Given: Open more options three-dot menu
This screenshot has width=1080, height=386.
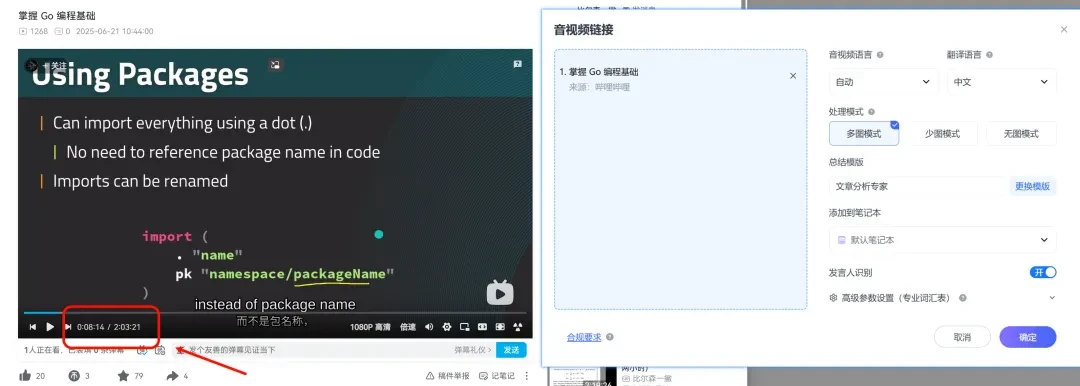Looking at the screenshot, I should pos(527,376).
